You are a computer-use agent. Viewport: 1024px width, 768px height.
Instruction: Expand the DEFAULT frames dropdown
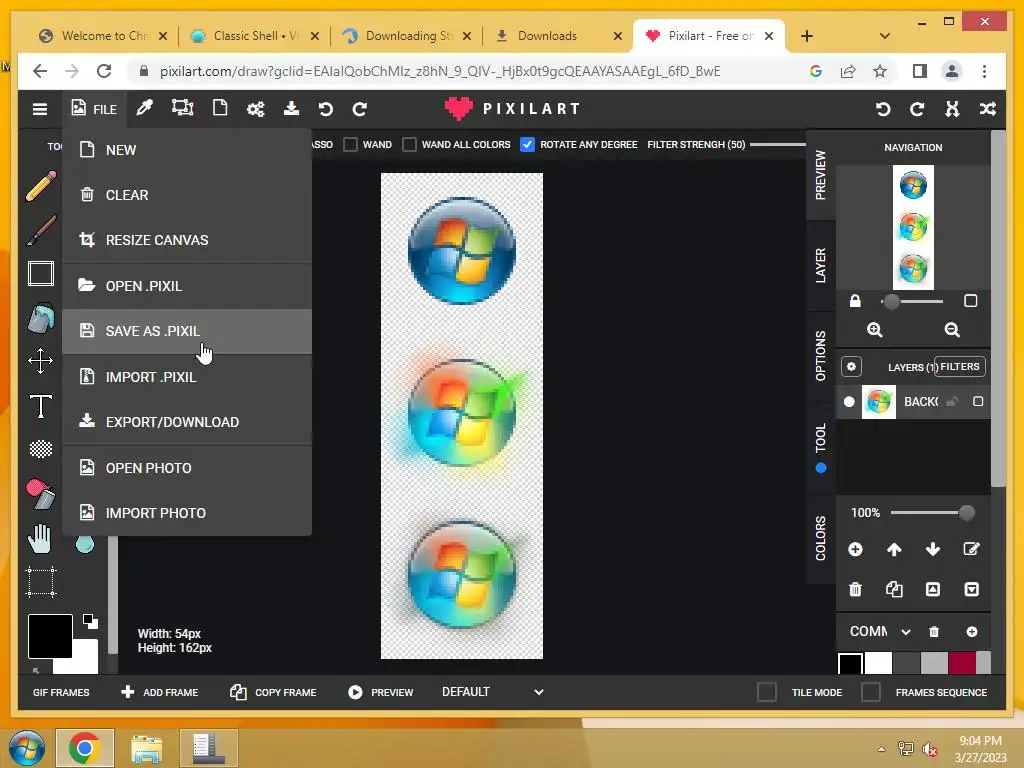pyautogui.click(x=493, y=692)
